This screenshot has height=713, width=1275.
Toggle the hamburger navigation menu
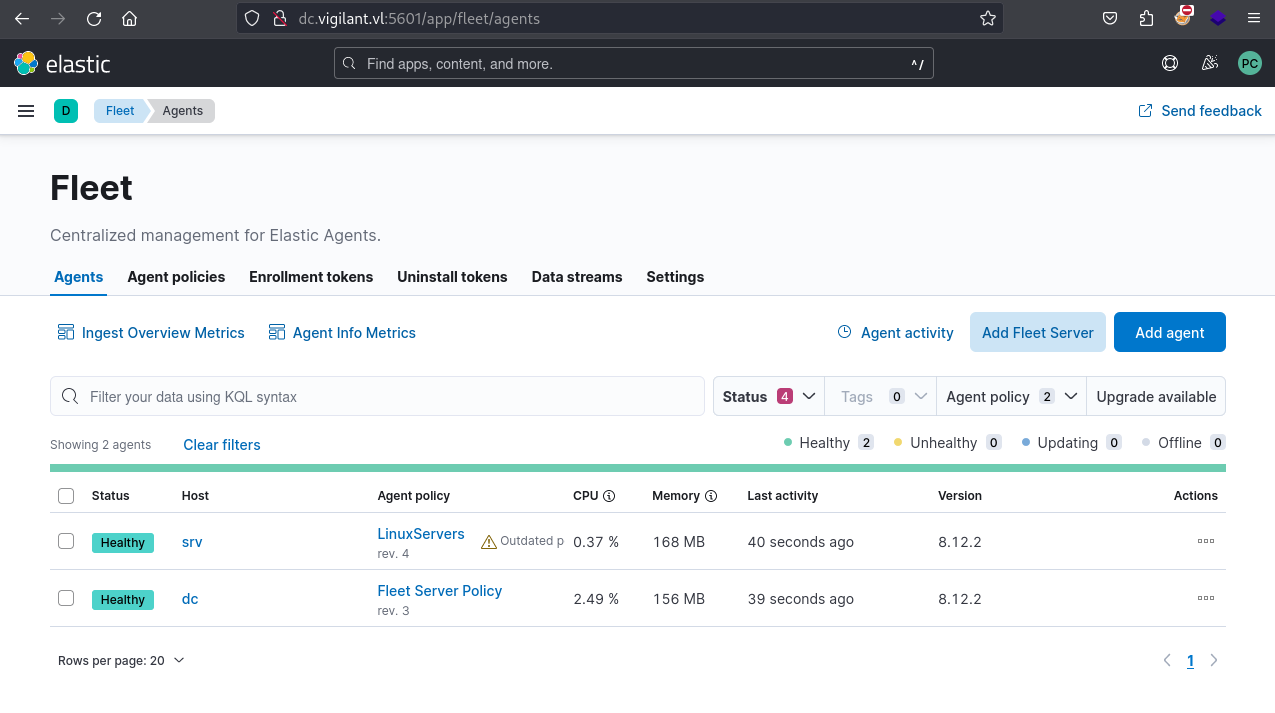(x=26, y=111)
